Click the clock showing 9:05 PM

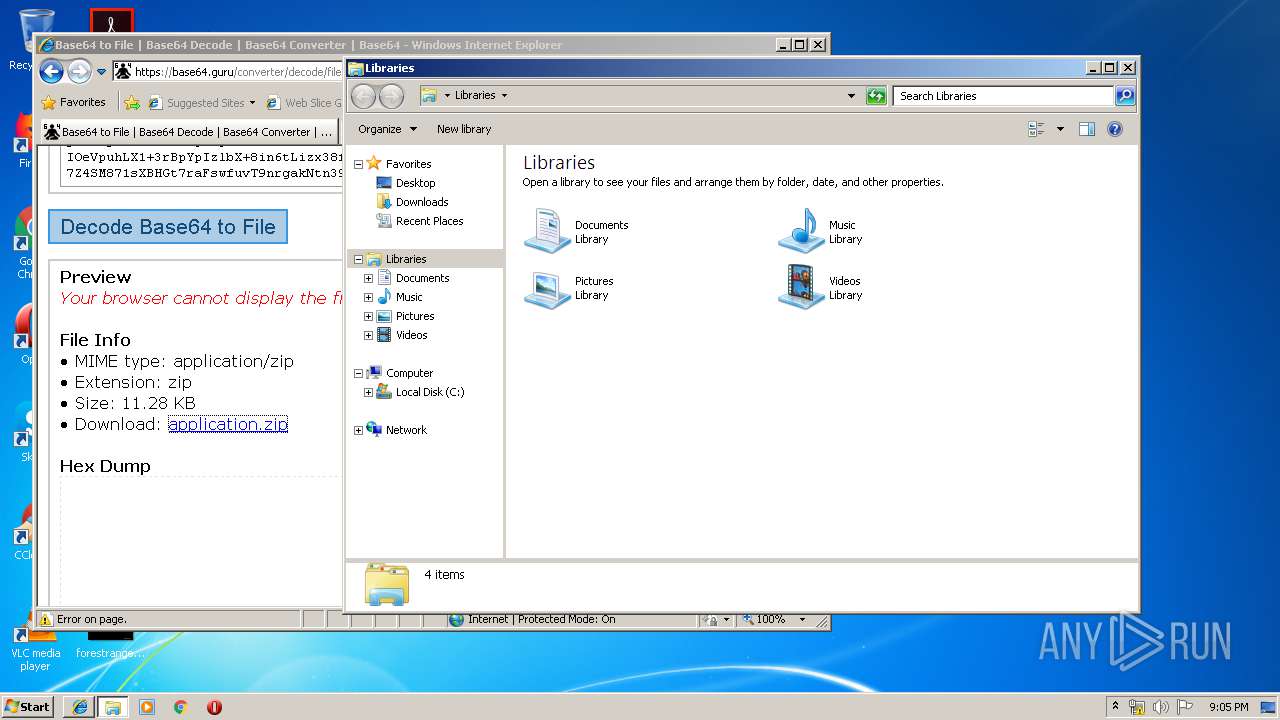click(x=1228, y=707)
